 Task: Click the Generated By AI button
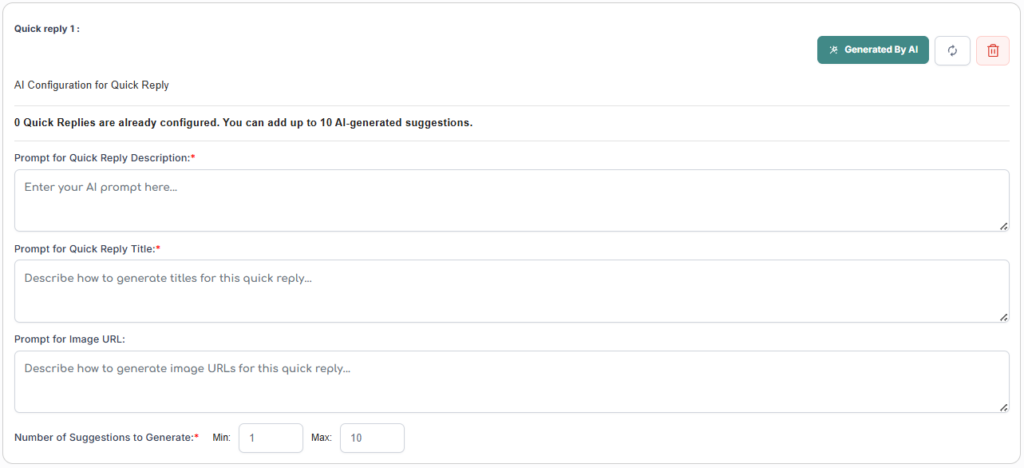873,50
